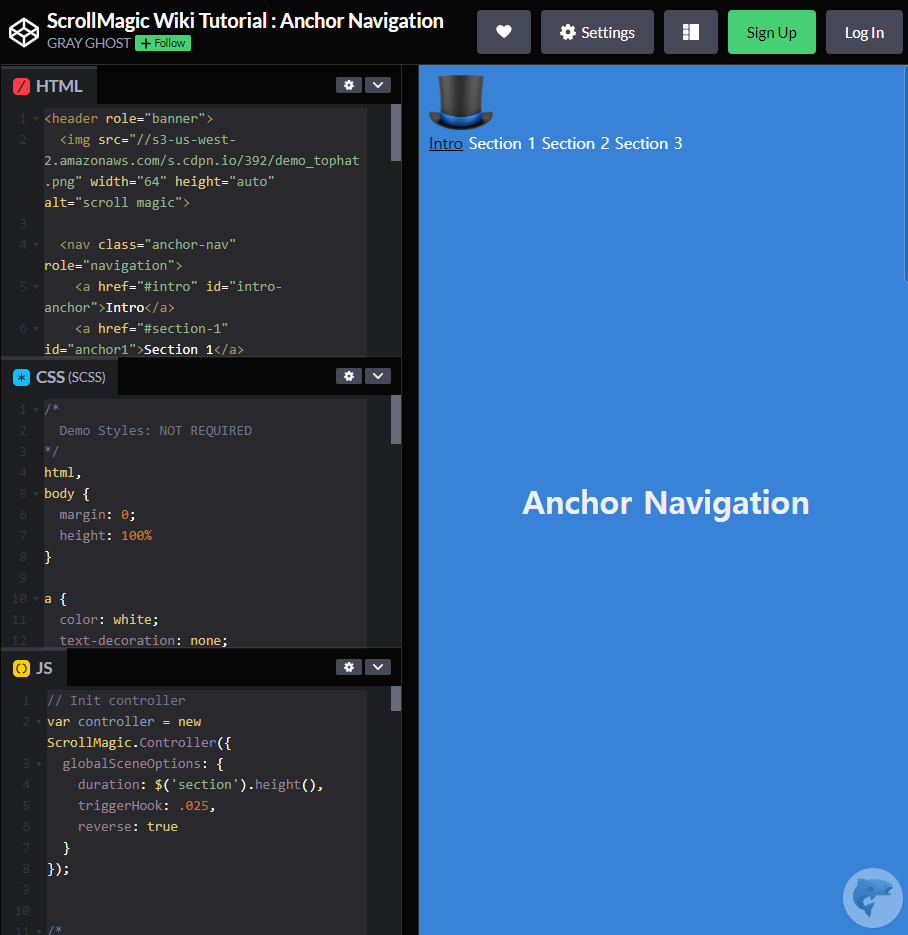The width and height of the screenshot is (908, 935).
Task: Fold JS line 3 globalSceneOptions block
Action: pos(39,764)
